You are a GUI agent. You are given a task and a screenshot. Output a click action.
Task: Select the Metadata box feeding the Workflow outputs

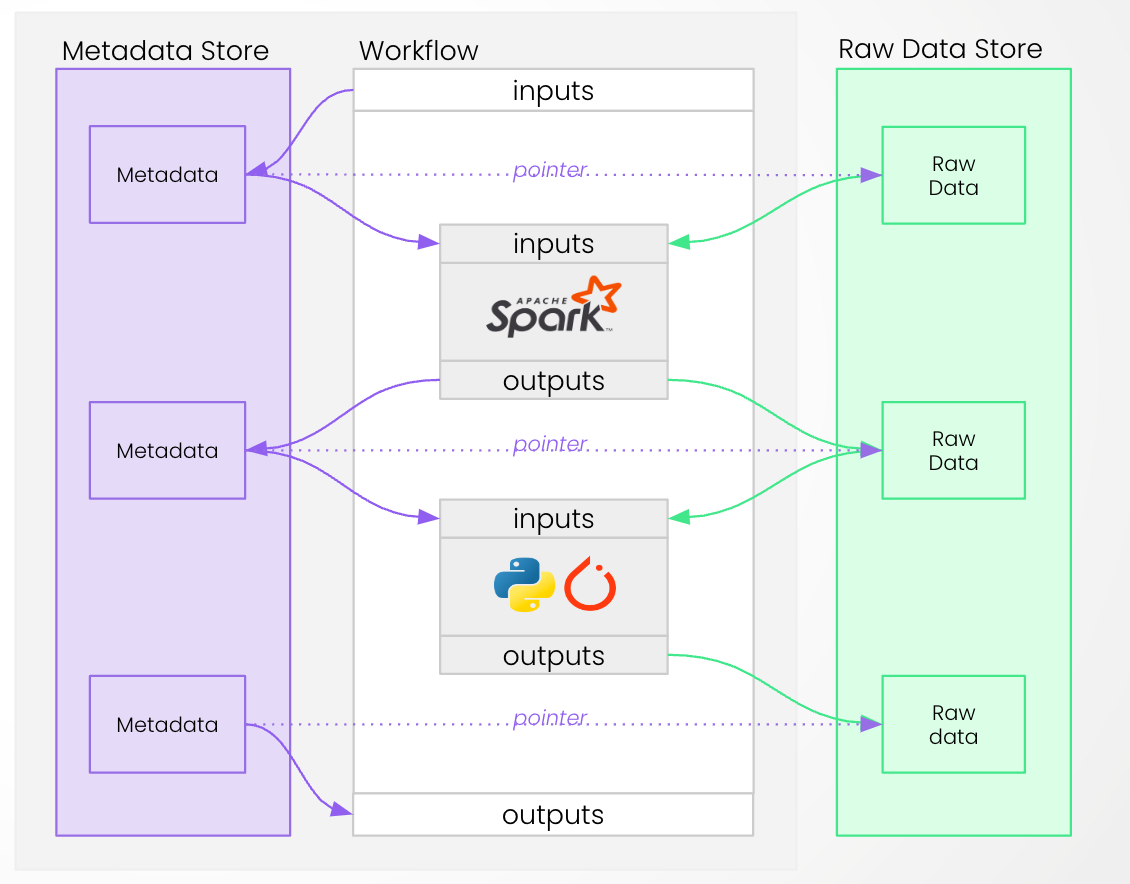[x=167, y=724]
